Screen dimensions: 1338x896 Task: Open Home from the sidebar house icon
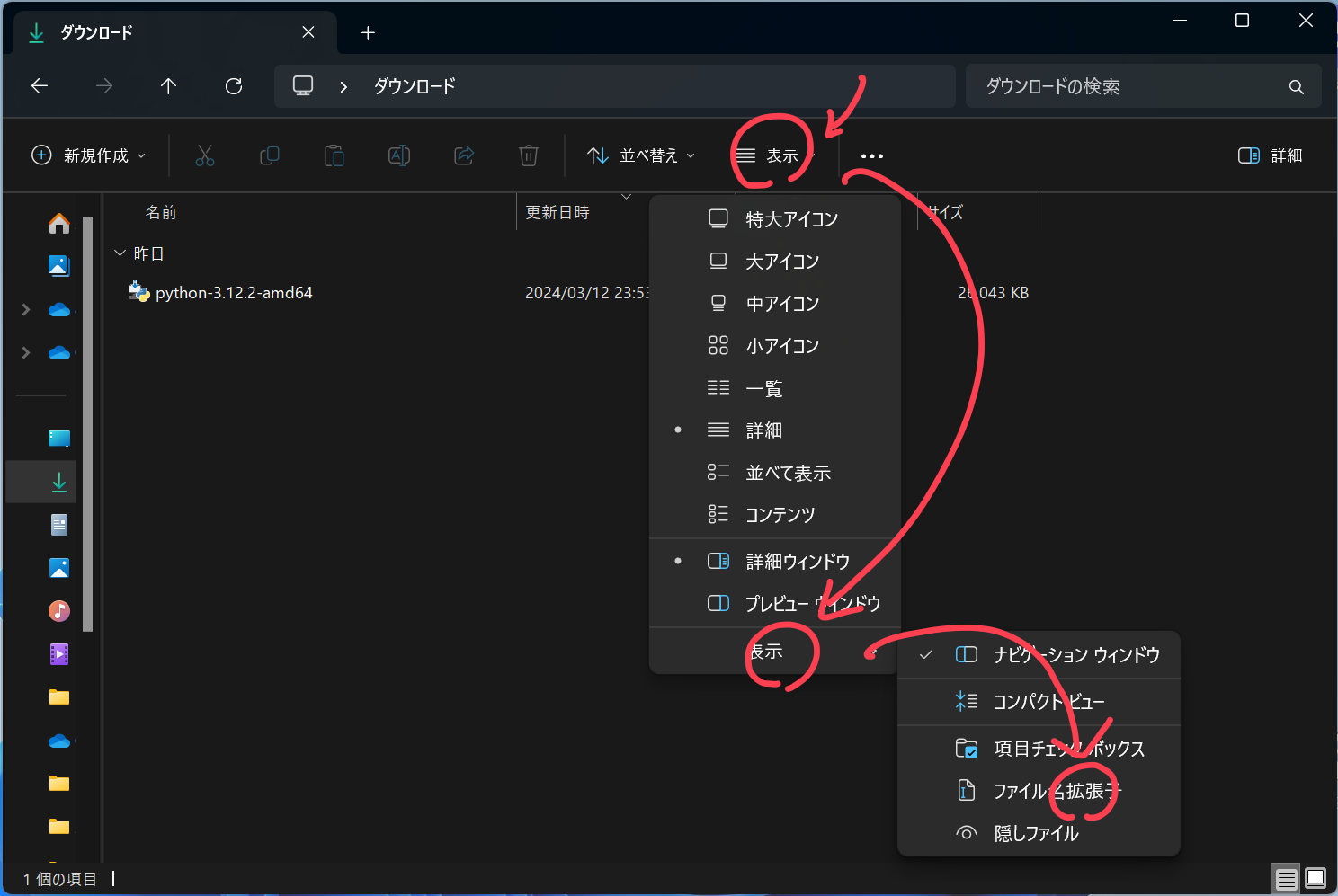(59, 223)
